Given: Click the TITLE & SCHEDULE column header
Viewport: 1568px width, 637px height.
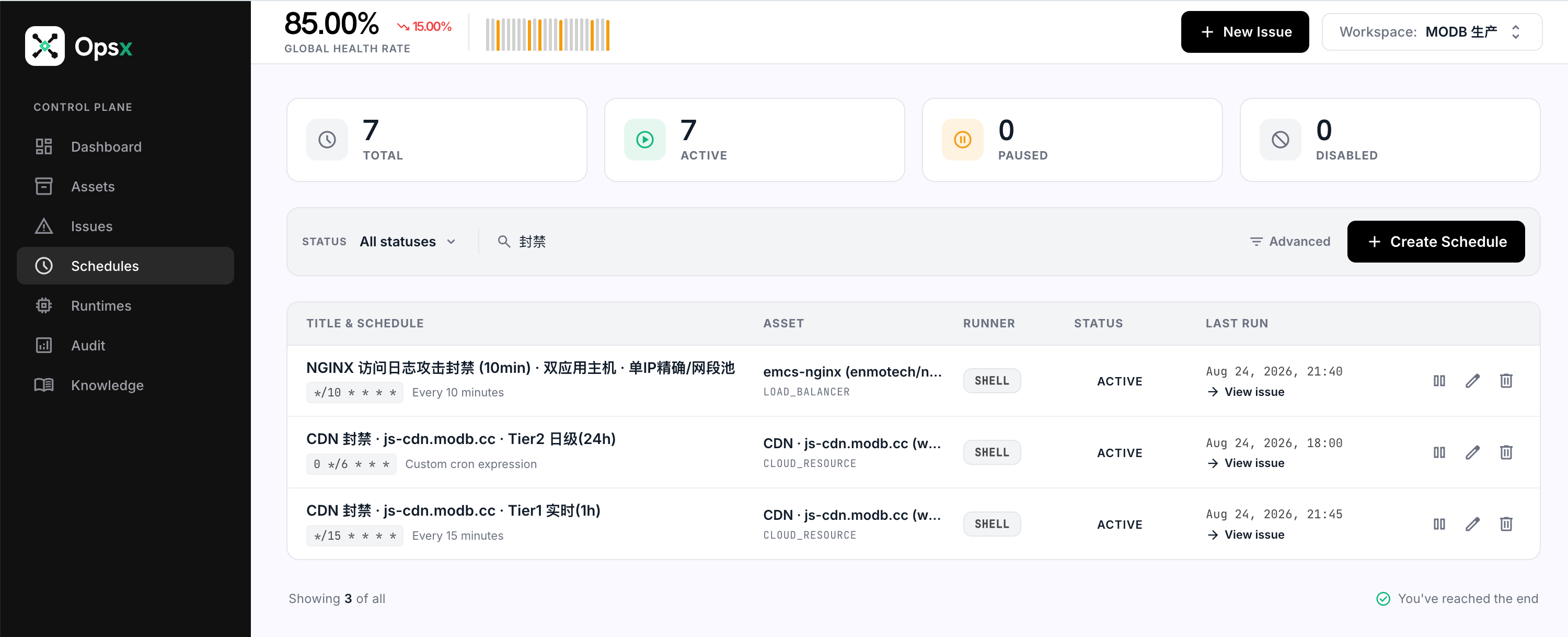Looking at the screenshot, I should pyautogui.click(x=365, y=323).
